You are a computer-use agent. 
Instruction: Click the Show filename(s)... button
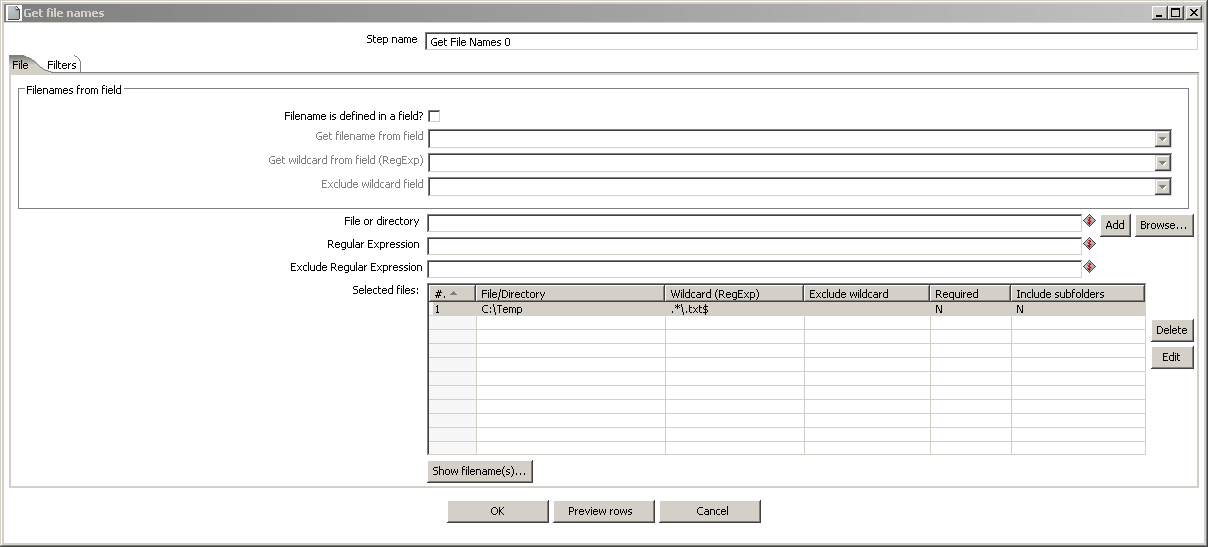coord(480,471)
